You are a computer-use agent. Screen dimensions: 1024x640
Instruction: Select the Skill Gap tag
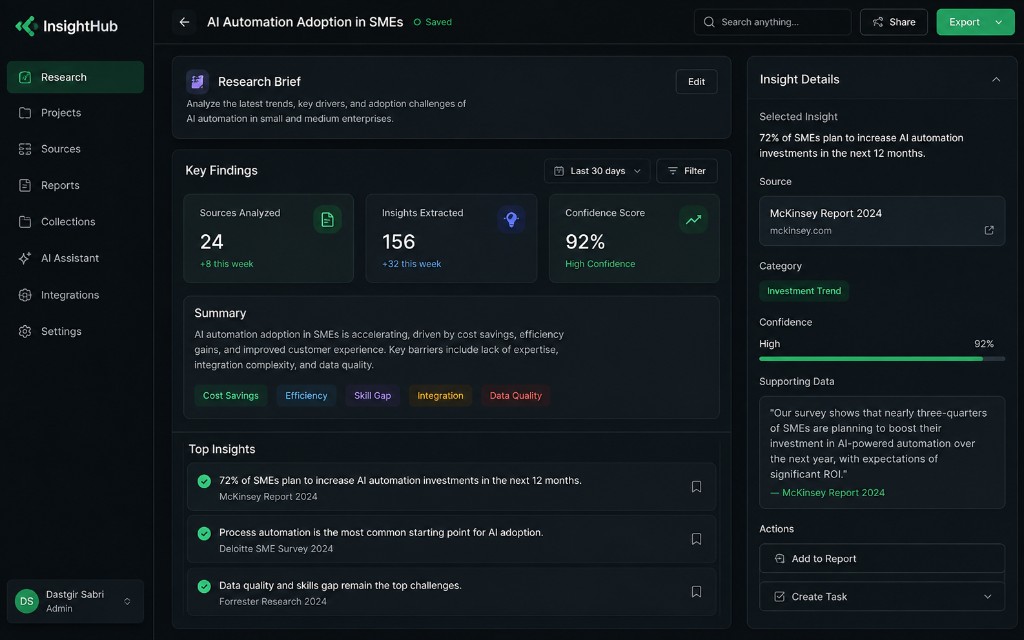point(372,396)
